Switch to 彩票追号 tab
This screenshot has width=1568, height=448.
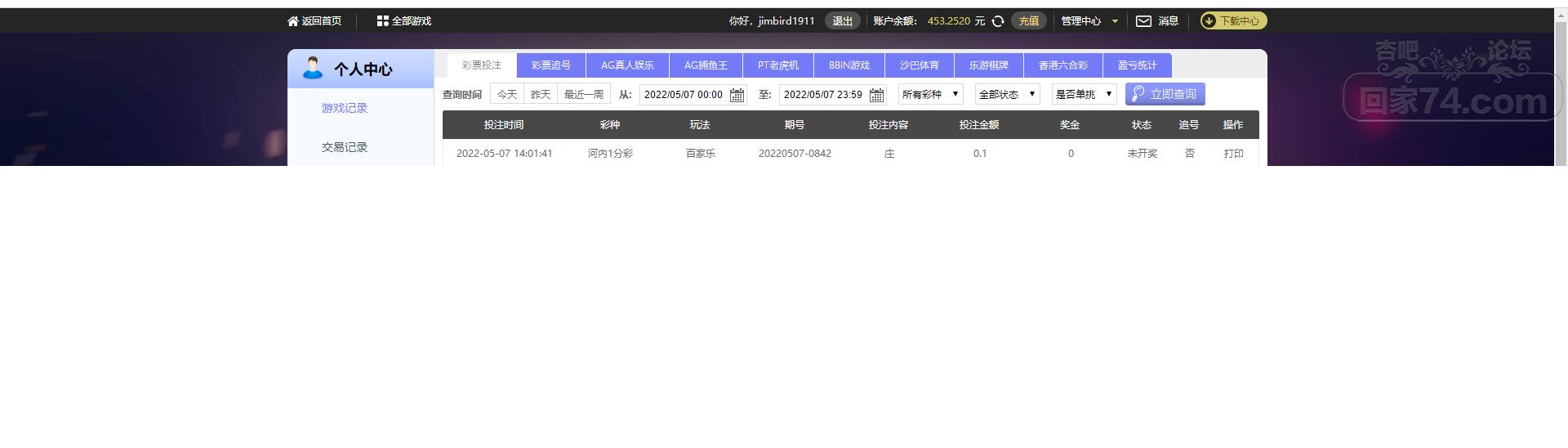pos(551,65)
